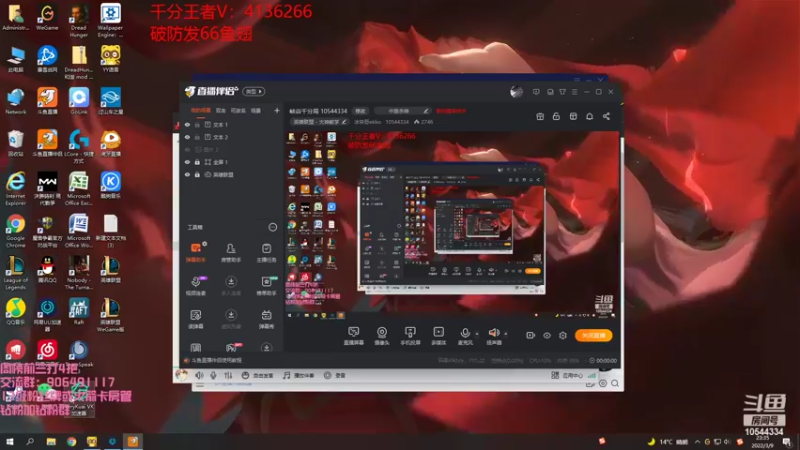Add a 多媒体 multimedia source
The height and width of the screenshot is (450, 800).
[x=439, y=336]
